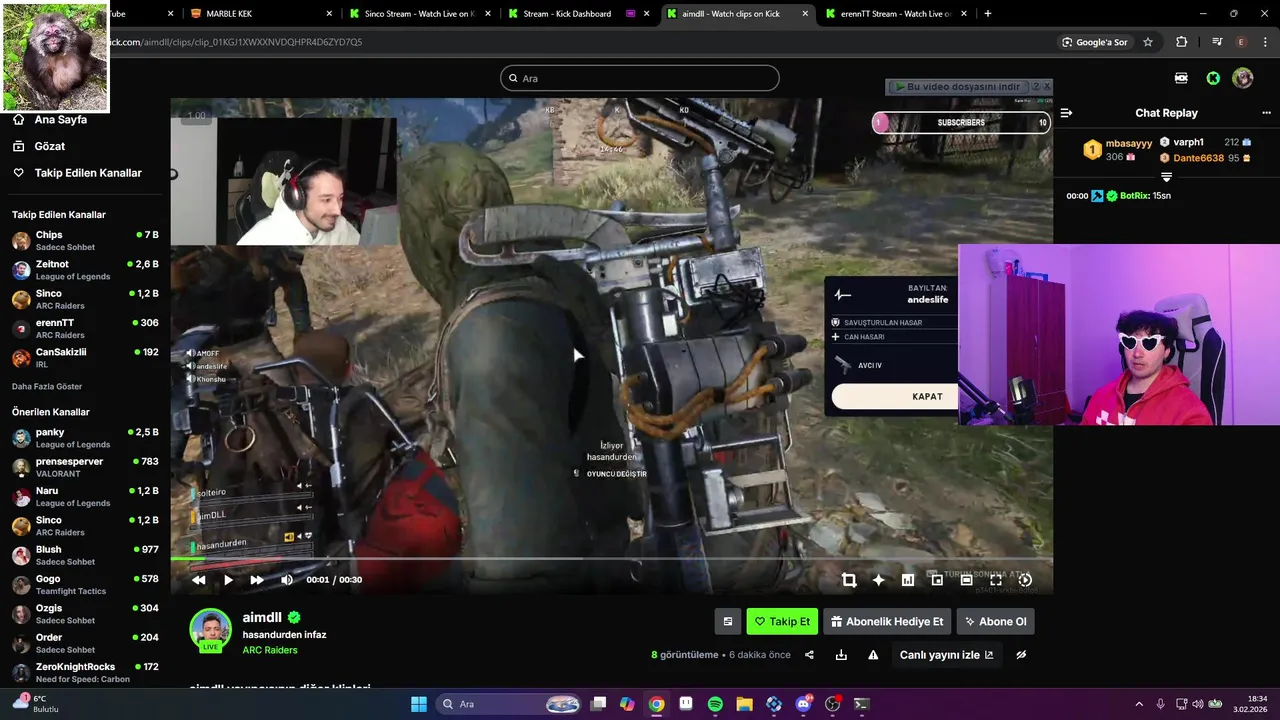
Task: Open a new browser tab
Action: point(988,14)
